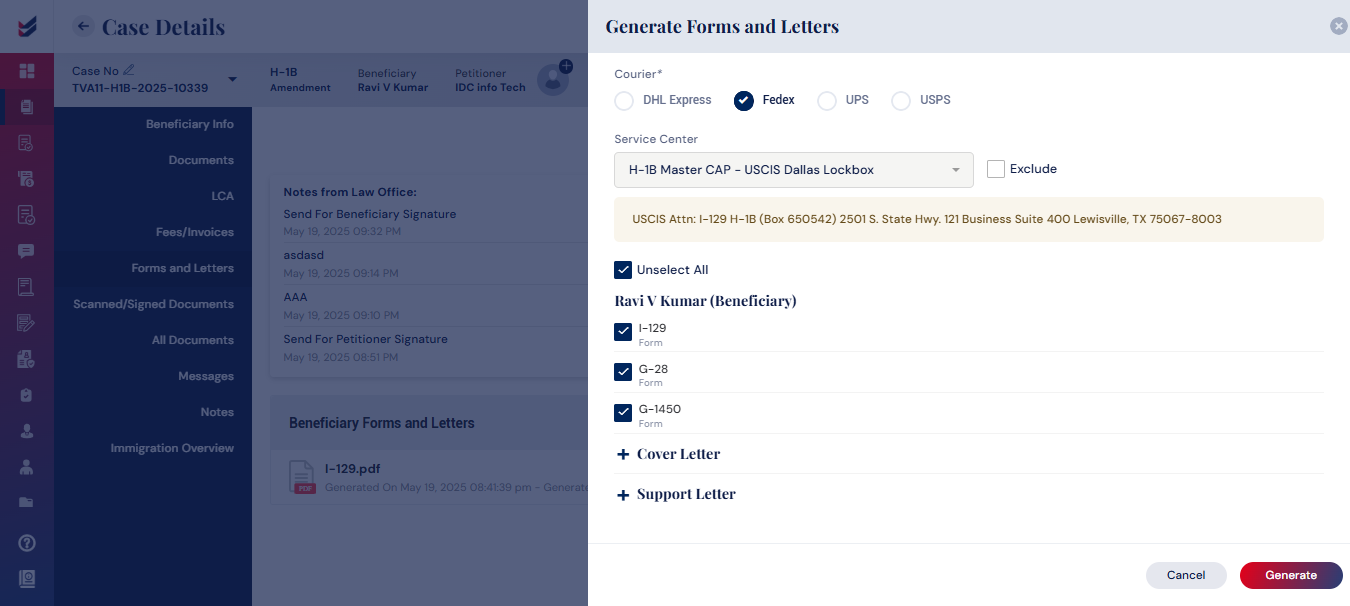Viewport: 1350px width, 606px height.
Task: Click the Cancel button
Action: (1186, 575)
